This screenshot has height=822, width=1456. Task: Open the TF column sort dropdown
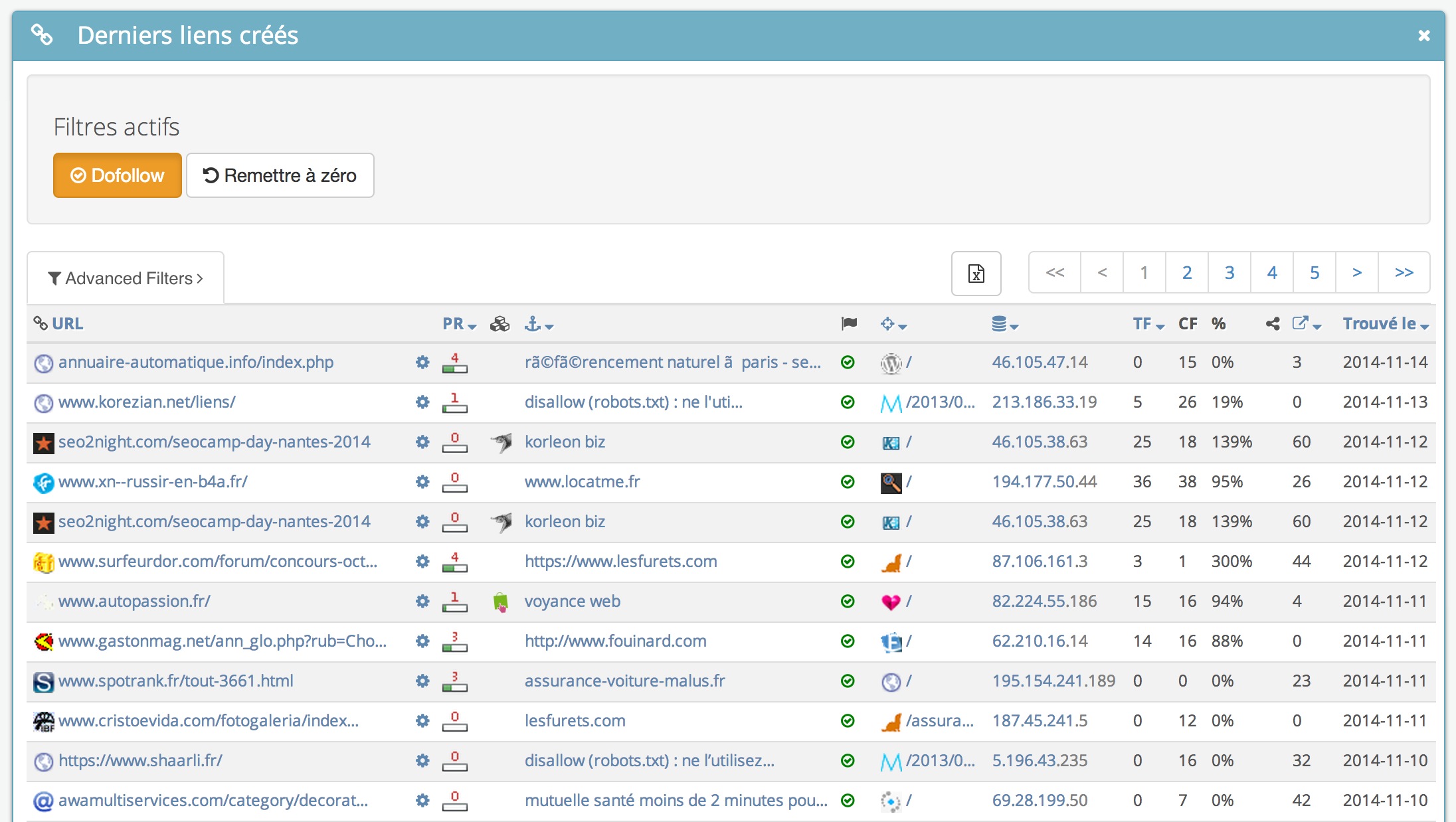tap(1148, 324)
